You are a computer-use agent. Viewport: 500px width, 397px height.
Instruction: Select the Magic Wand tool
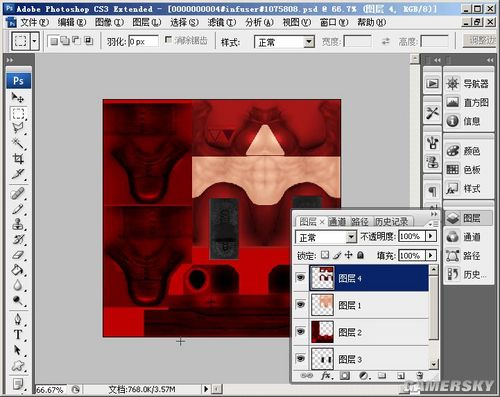click(x=18, y=143)
